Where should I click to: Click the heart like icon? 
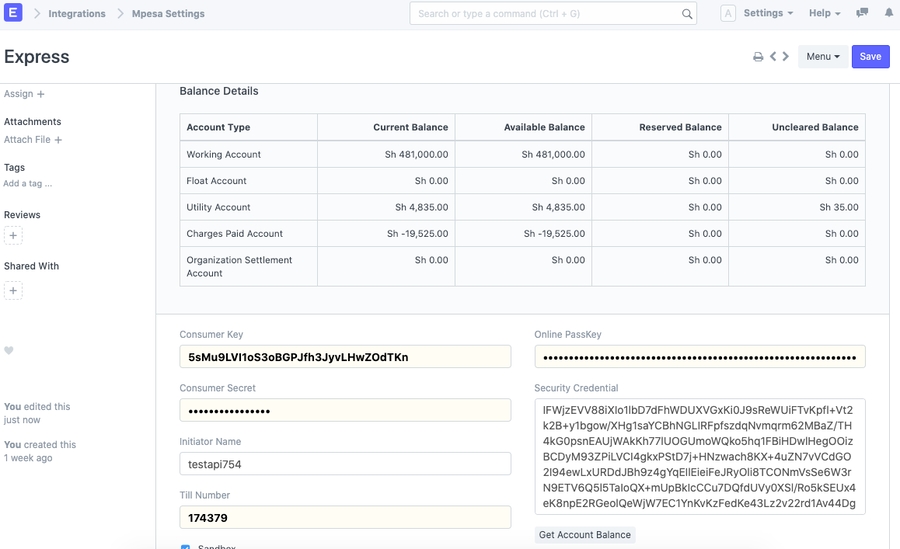coord(9,351)
